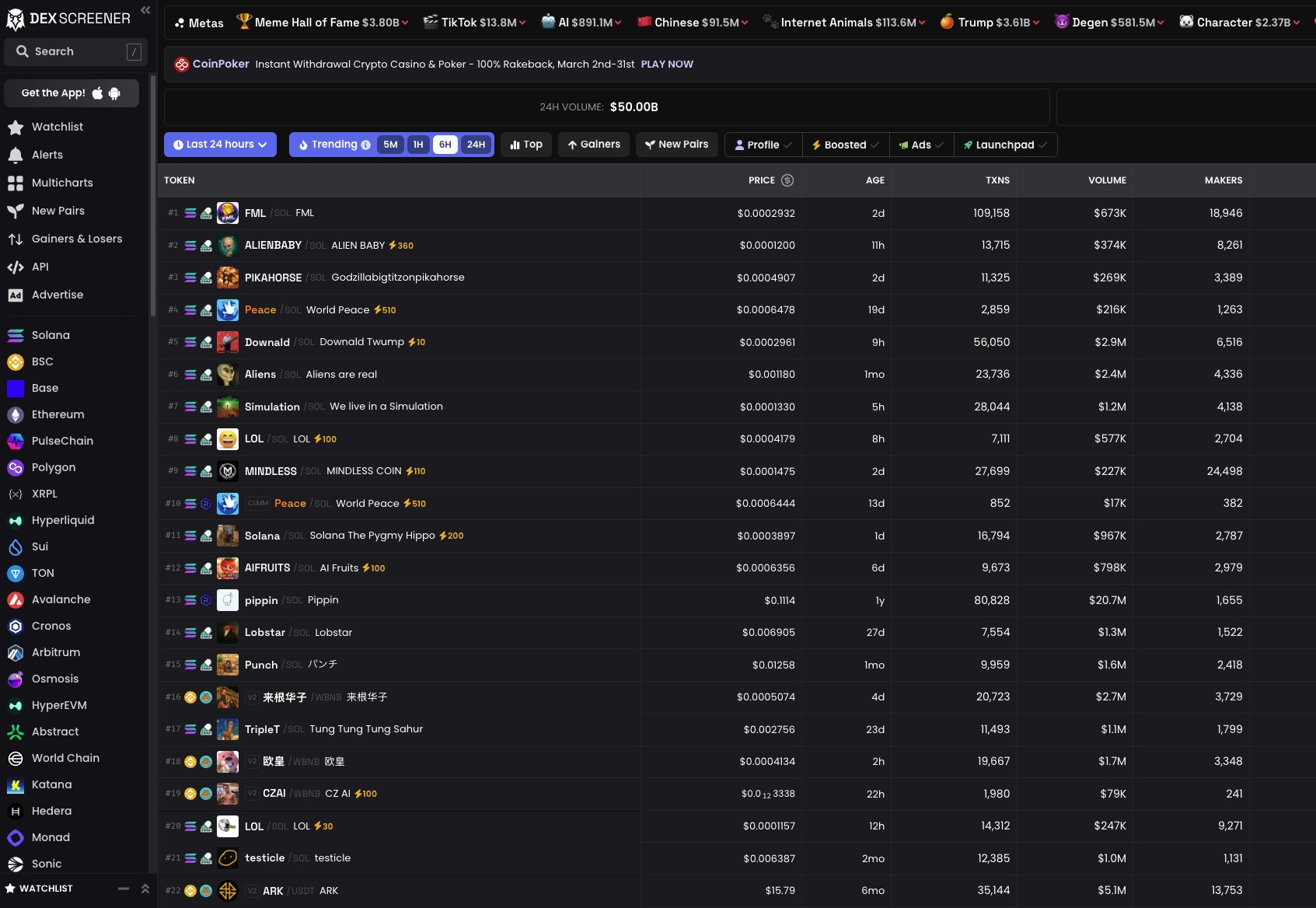Screen dimensions: 1316x908
Task: Select the PulseChain icon
Action: click(16, 441)
